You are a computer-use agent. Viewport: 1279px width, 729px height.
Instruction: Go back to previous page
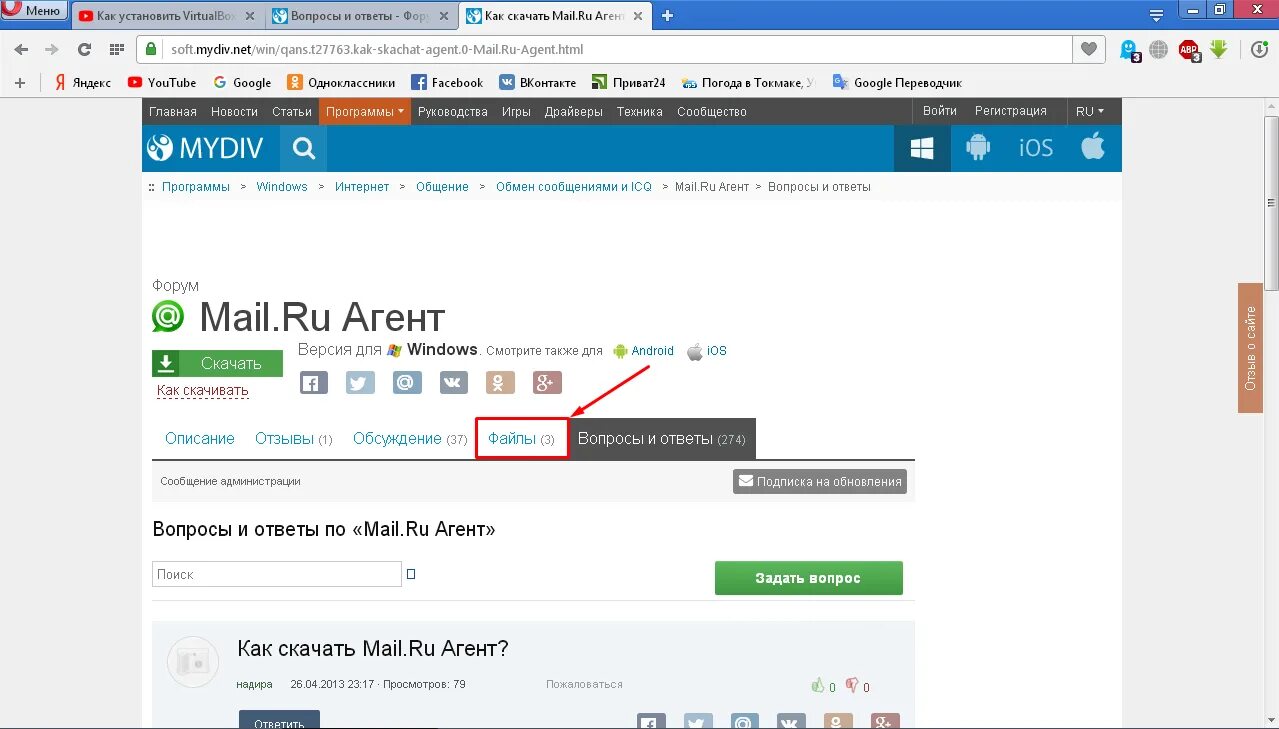tap(21, 49)
